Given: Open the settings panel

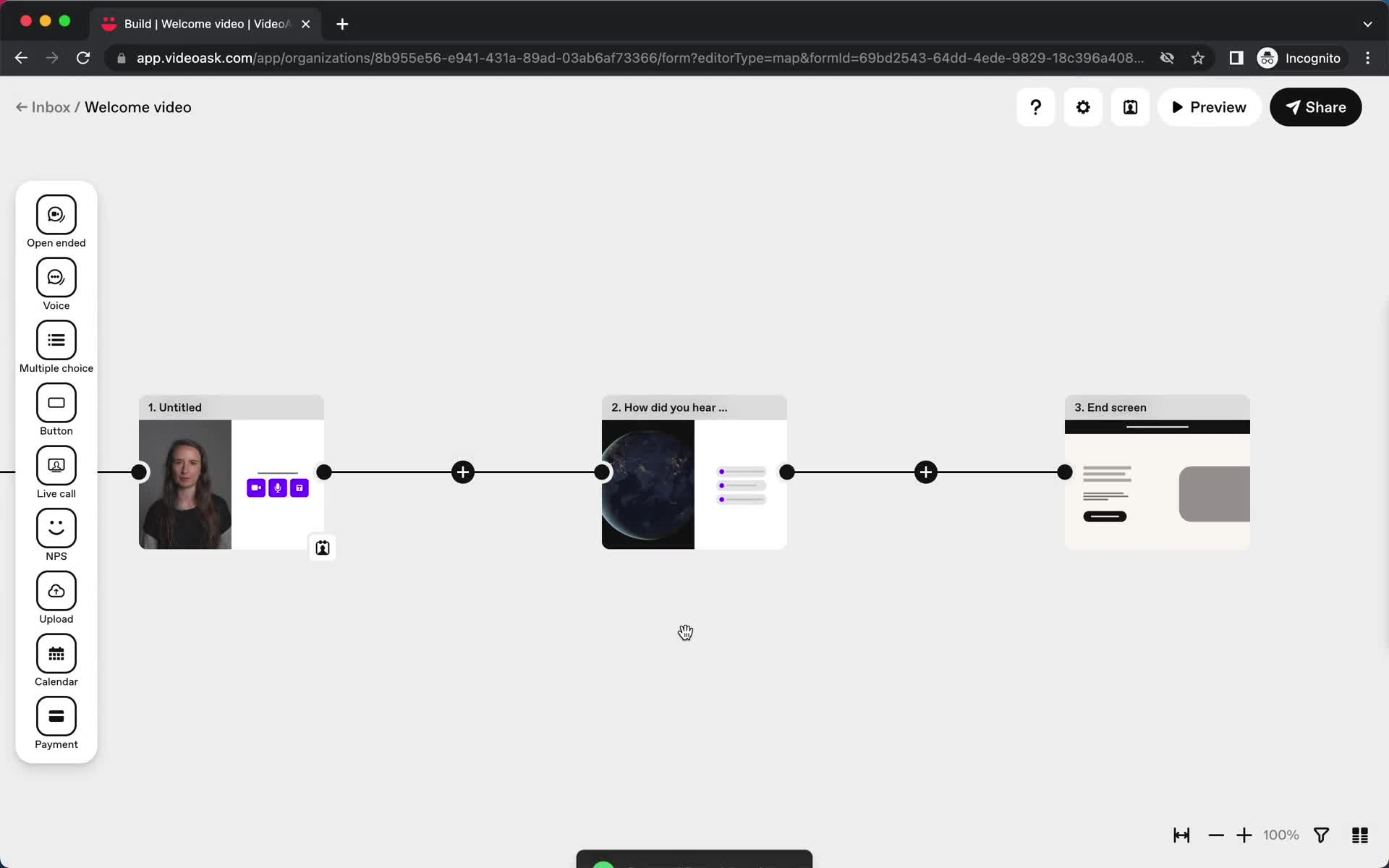Looking at the screenshot, I should pyautogui.click(x=1083, y=107).
